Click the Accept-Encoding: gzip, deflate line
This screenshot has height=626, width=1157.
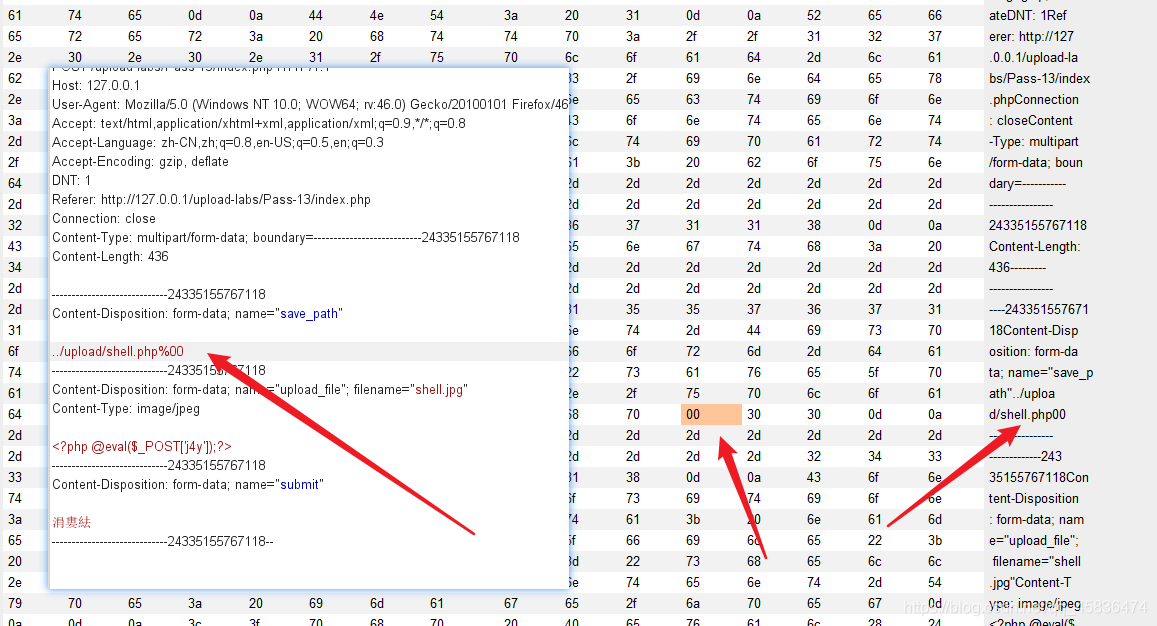(140, 161)
